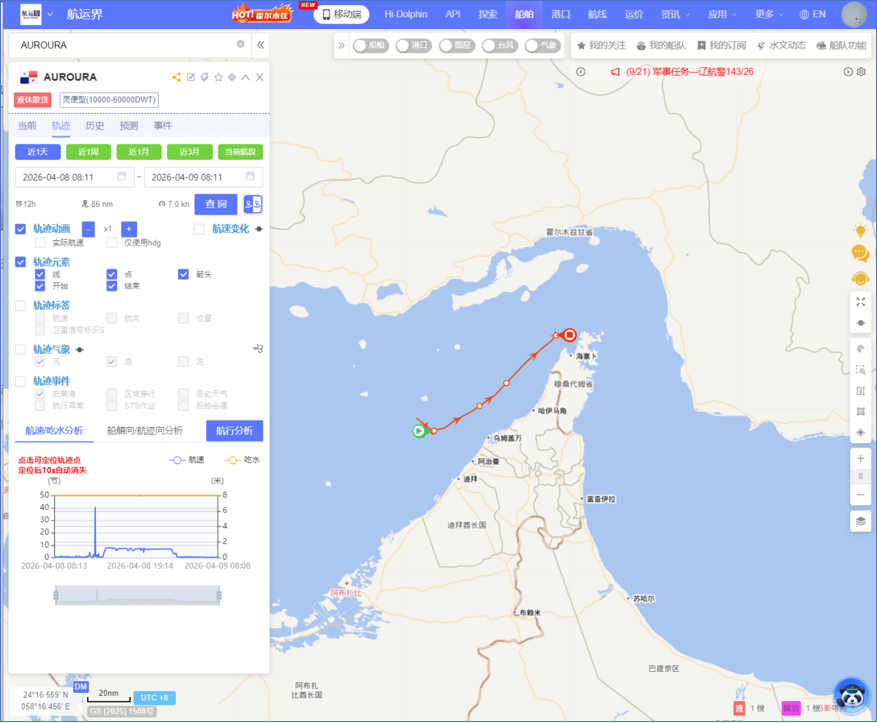Add AUROURA to favorites with star icon
This screenshot has height=723, width=877.
point(218,77)
